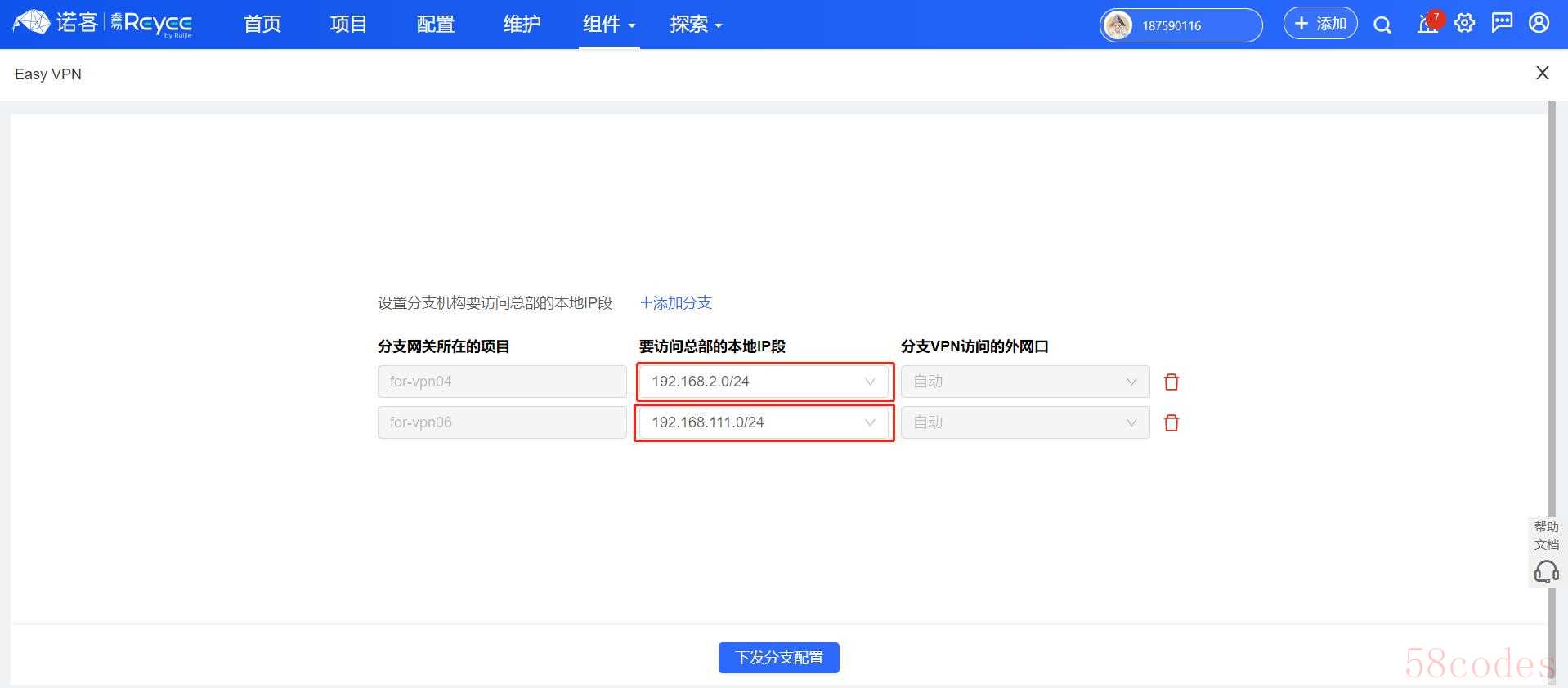Image resolution: width=1568 pixels, height=688 pixels.
Task: Open the notifications bell with badge
Action: coord(1427,24)
